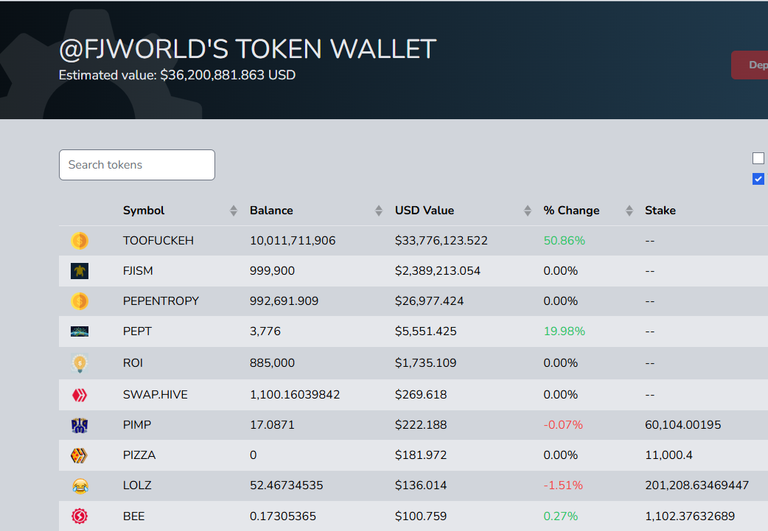The image size is (768, 531).
Task: Click the SWAP.HIVE red logo icon
Action: click(79, 395)
